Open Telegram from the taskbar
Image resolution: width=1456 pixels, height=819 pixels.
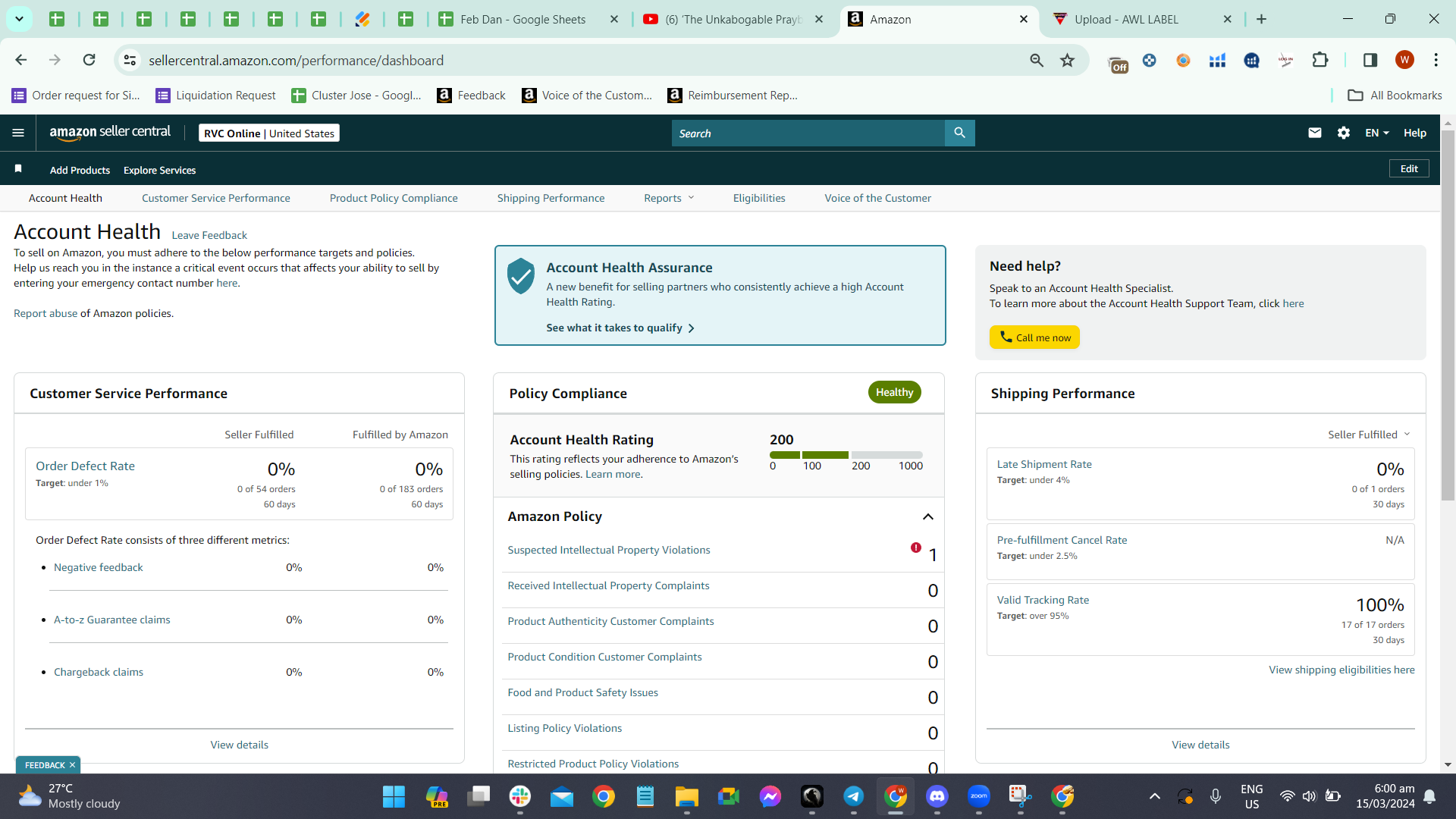pyautogui.click(x=854, y=796)
